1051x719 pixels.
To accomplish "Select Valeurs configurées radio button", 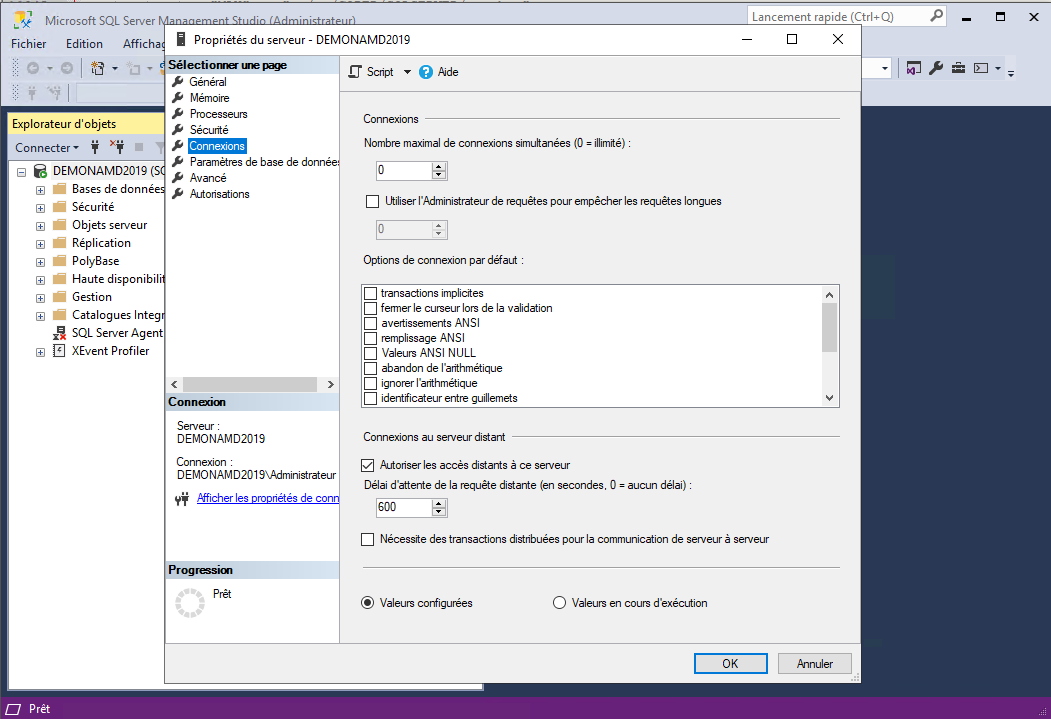I will (x=367, y=603).
